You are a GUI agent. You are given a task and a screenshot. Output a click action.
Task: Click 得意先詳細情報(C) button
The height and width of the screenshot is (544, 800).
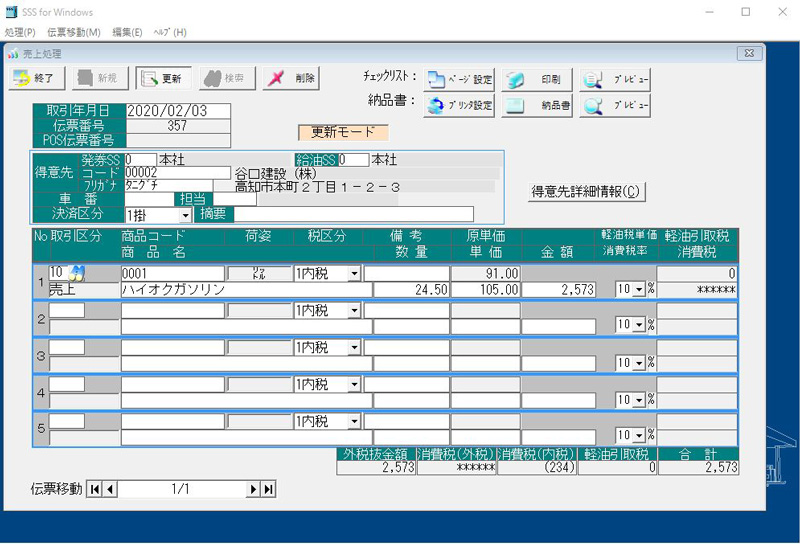587,191
